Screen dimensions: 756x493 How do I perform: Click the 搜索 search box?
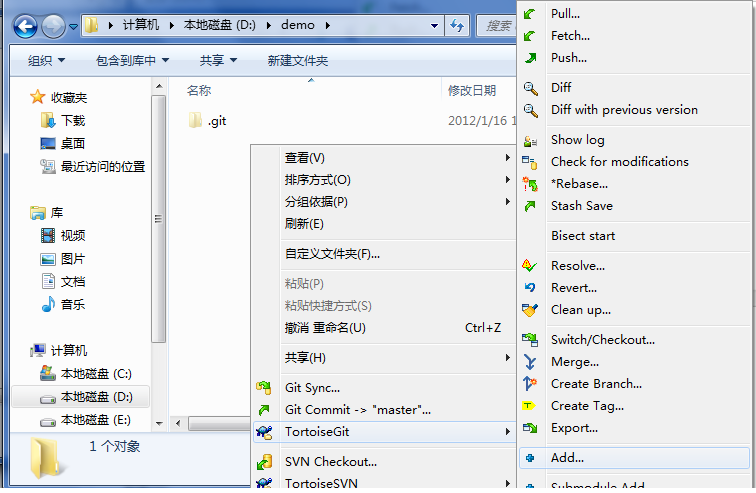(497, 26)
